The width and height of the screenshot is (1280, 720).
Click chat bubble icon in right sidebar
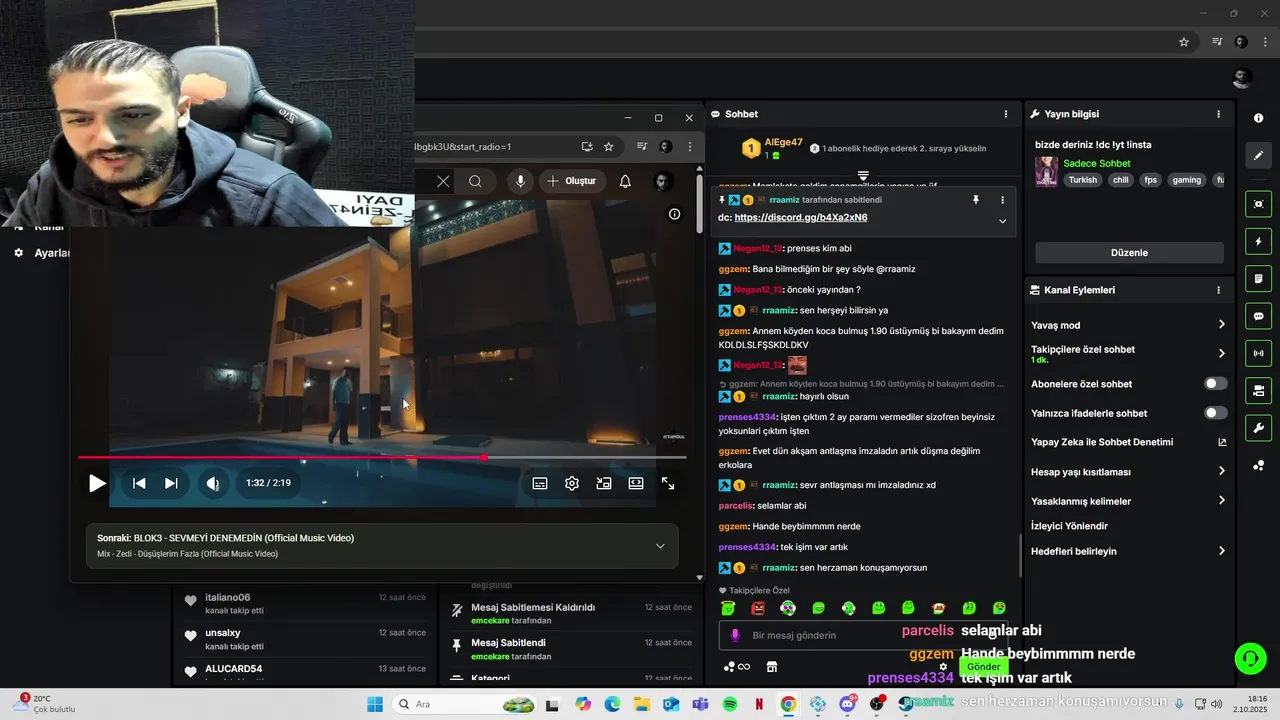click(1258, 316)
